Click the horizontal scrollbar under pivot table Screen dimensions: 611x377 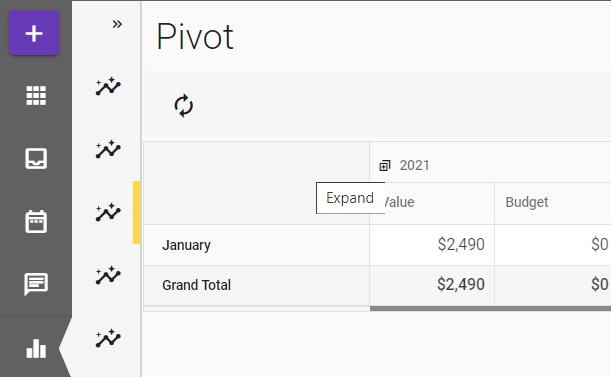(x=490, y=308)
